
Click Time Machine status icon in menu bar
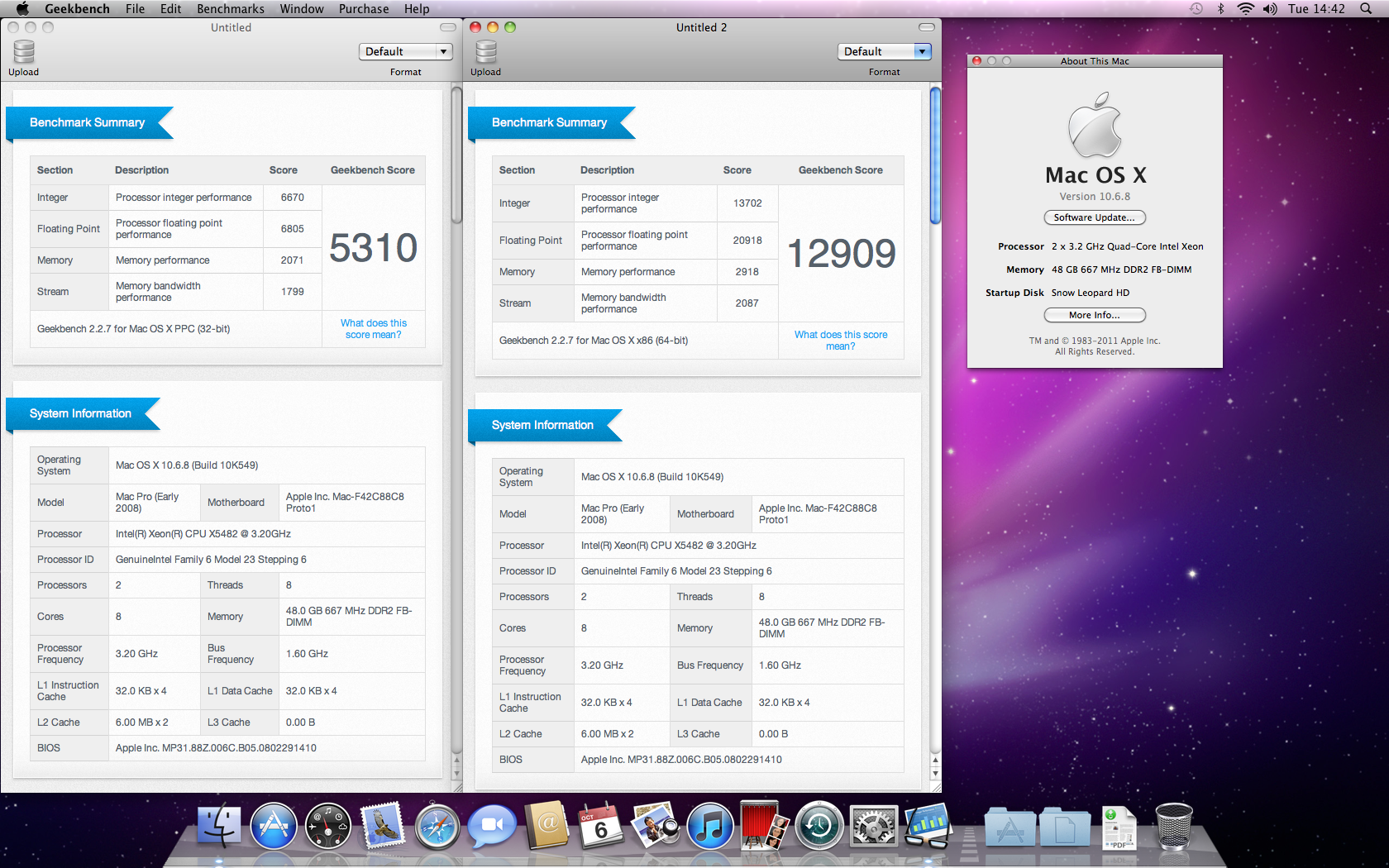[x=1196, y=8]
